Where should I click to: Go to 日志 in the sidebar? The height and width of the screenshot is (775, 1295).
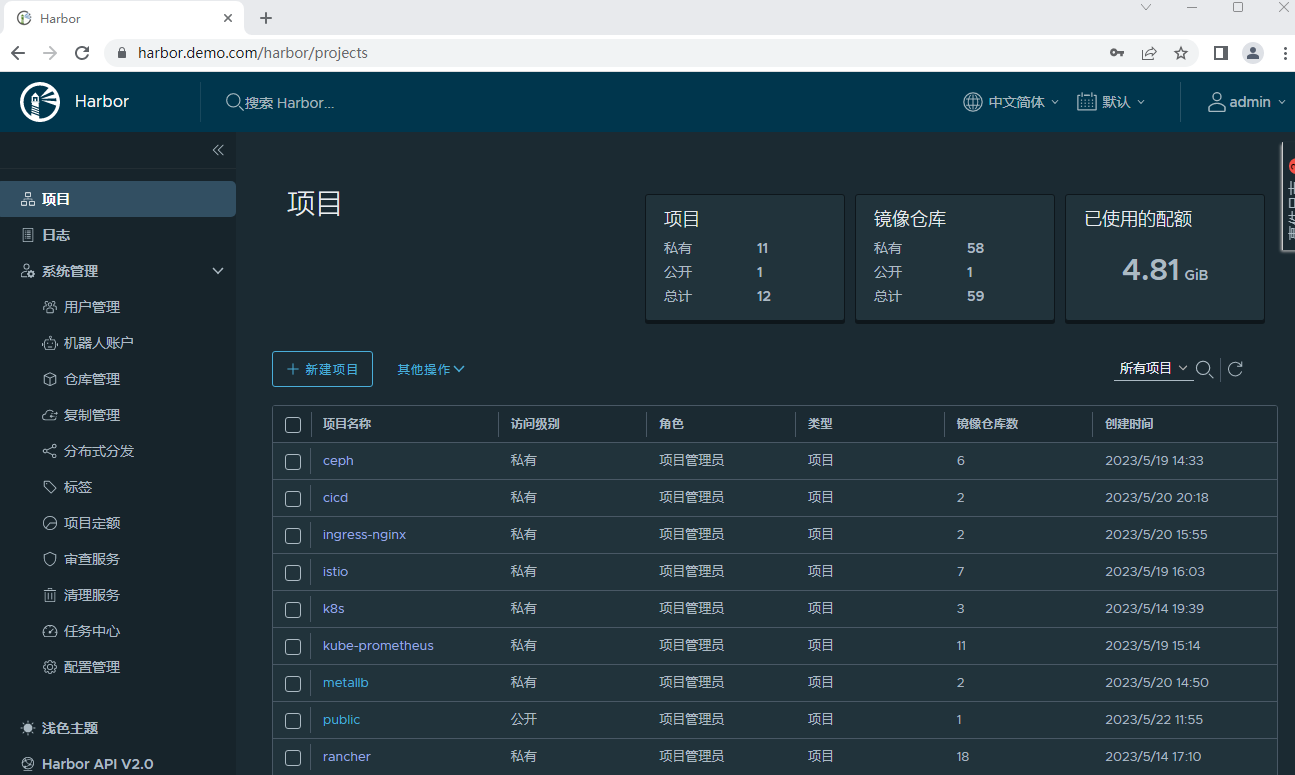tap(56, 235)
